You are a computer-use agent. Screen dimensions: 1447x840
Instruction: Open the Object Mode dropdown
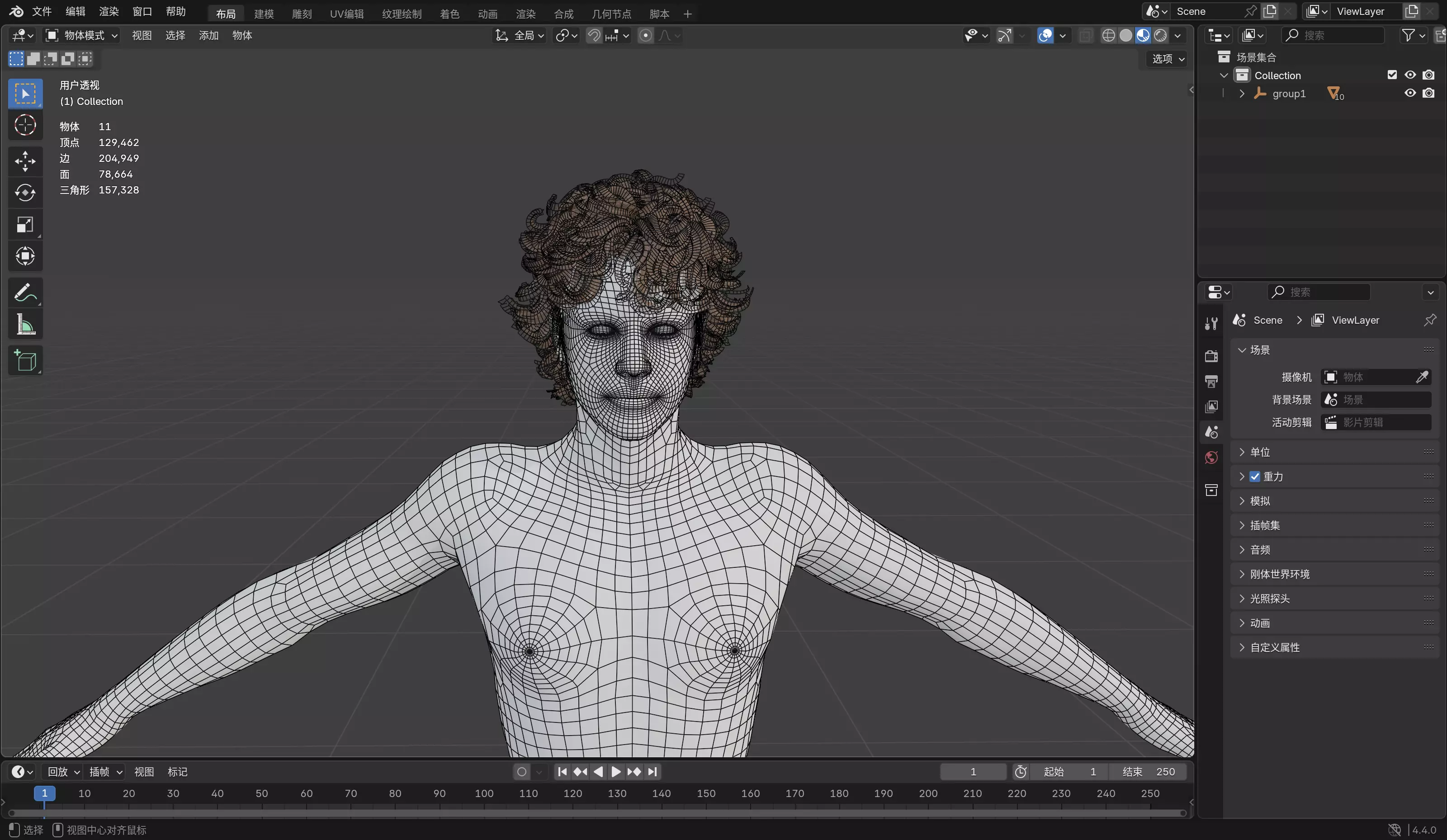tap(81, 36)
